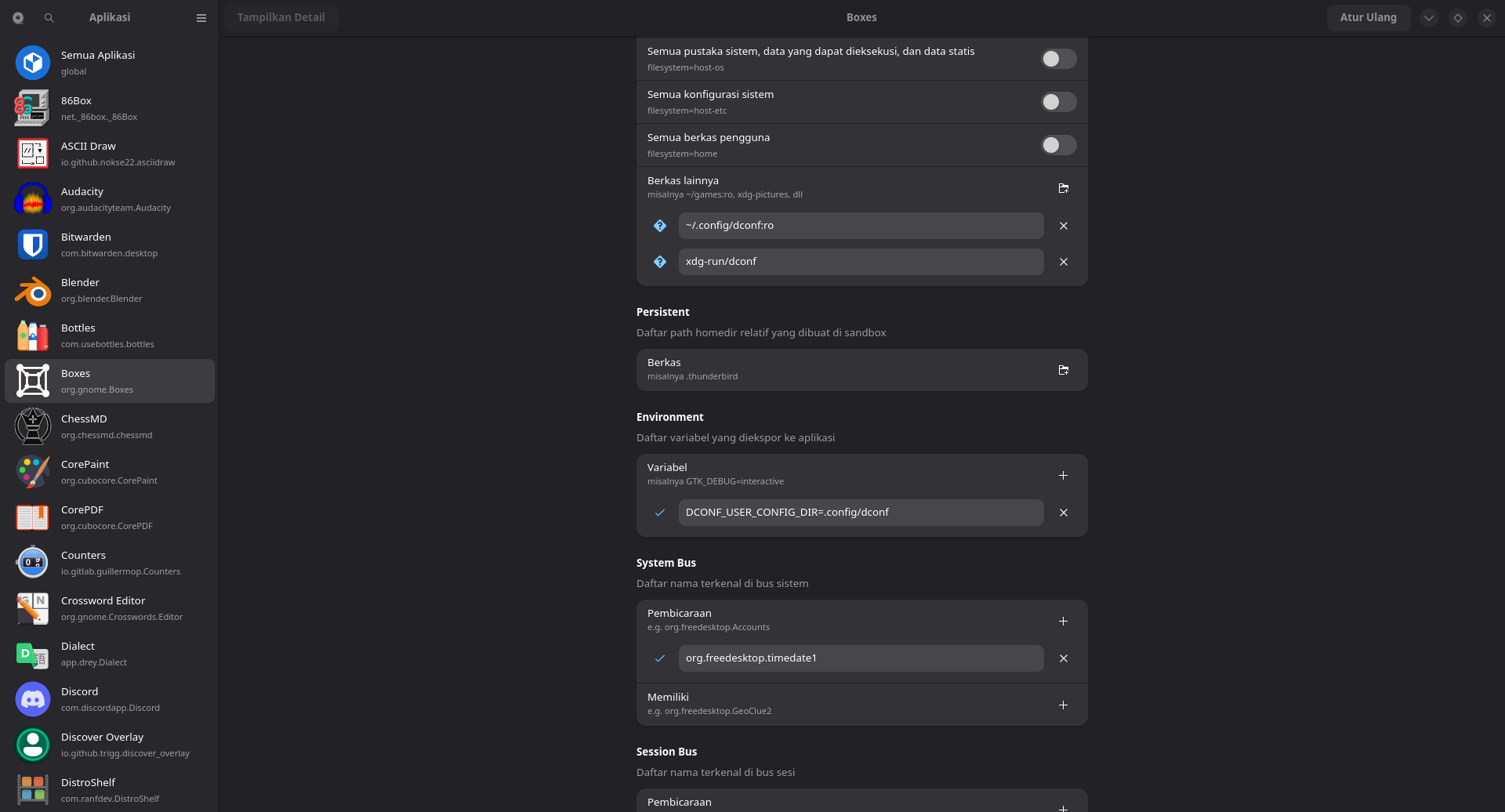Open the dropdown arrow next to Atur Ulang
Viewport: 1505px width, 812px height.
tap(1428, 17)
